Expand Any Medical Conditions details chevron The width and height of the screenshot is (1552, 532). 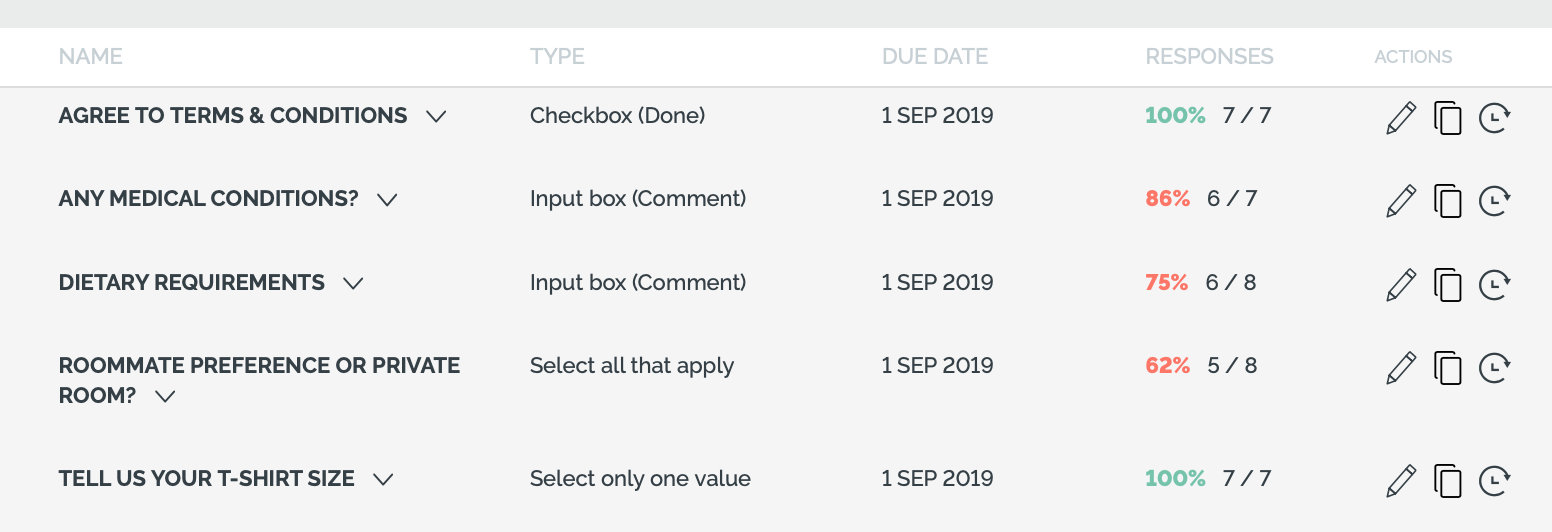(387, 200)
